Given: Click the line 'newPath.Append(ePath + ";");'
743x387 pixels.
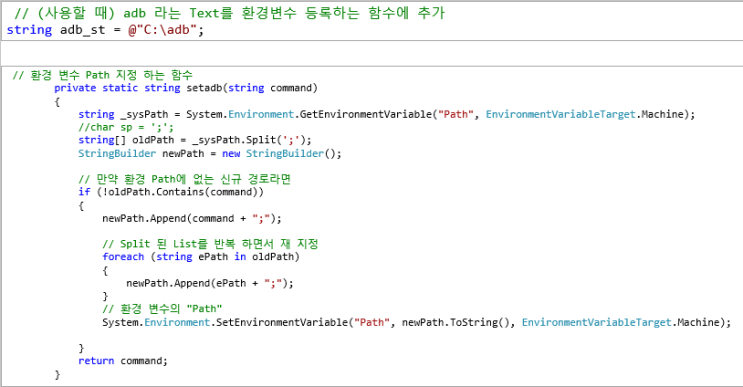Looking at the screenshot, I should 210,283.
